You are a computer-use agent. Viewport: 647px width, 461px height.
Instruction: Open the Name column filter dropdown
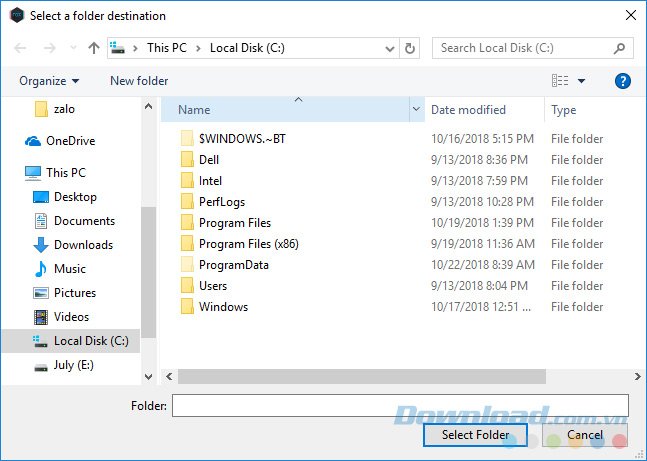point(416,110)
